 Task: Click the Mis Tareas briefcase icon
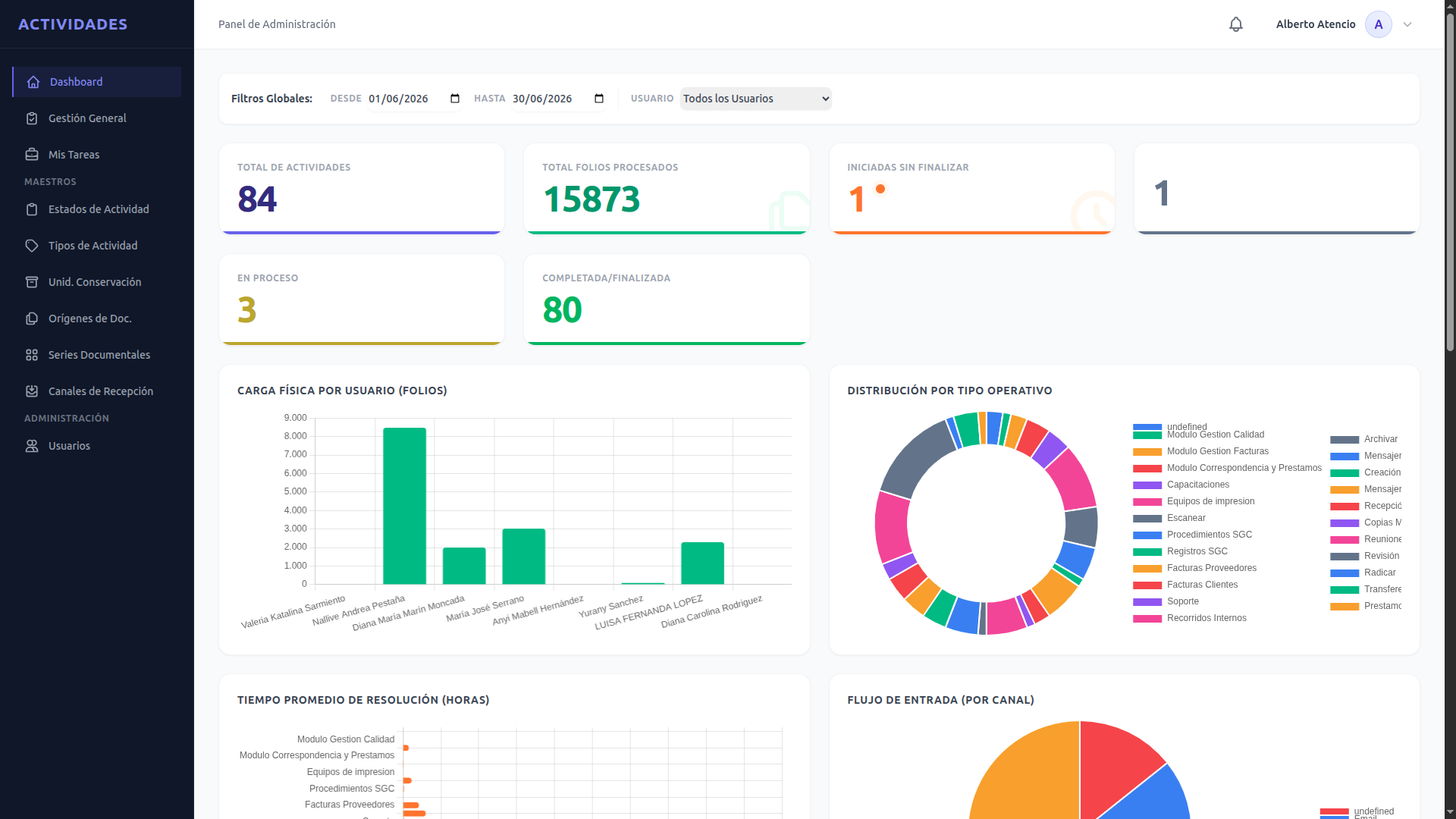(x=32, y=155)
